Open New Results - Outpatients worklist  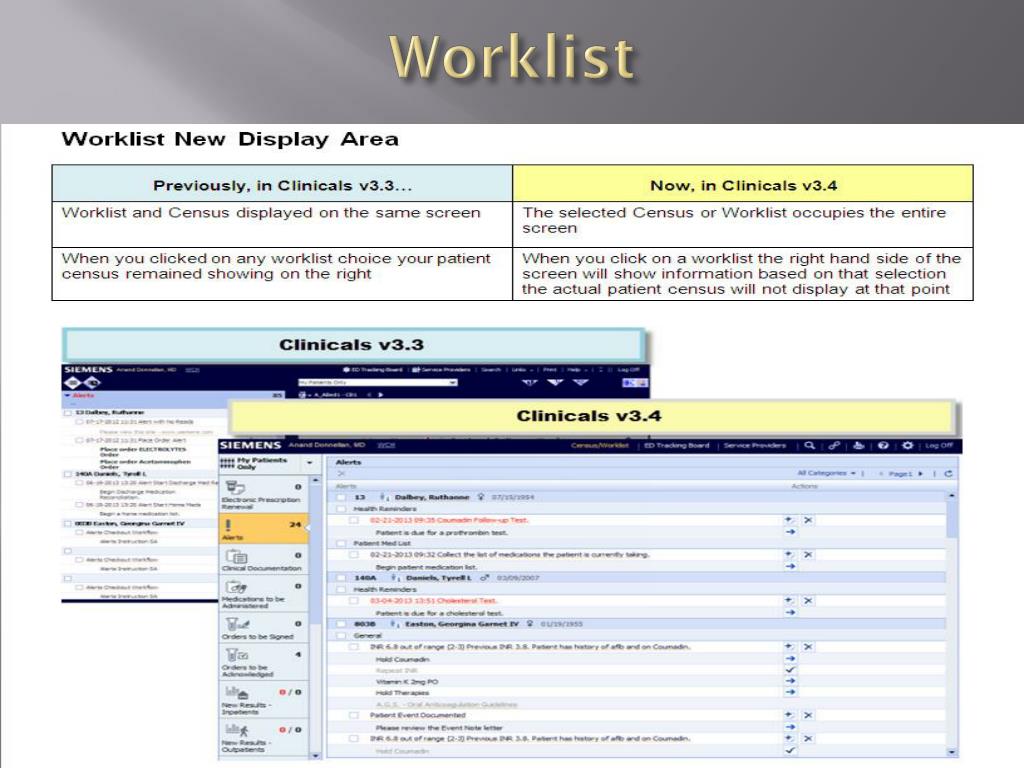pos(263,738)
